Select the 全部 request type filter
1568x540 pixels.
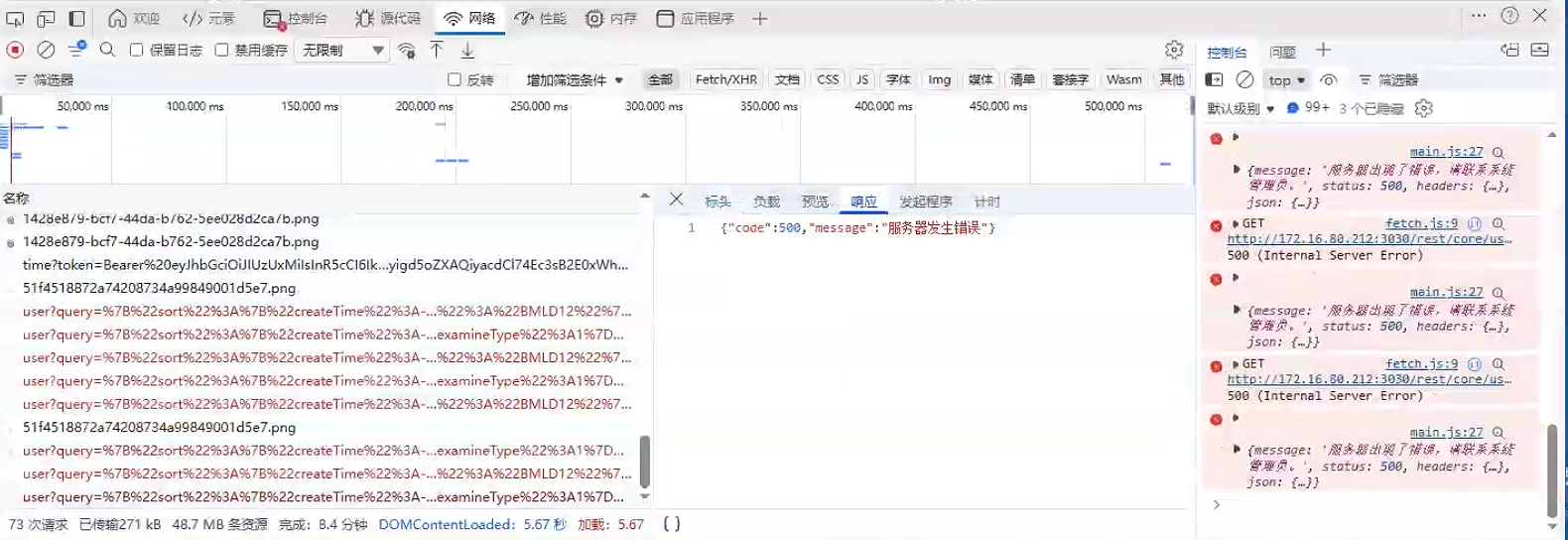click(x=660, y=79)
